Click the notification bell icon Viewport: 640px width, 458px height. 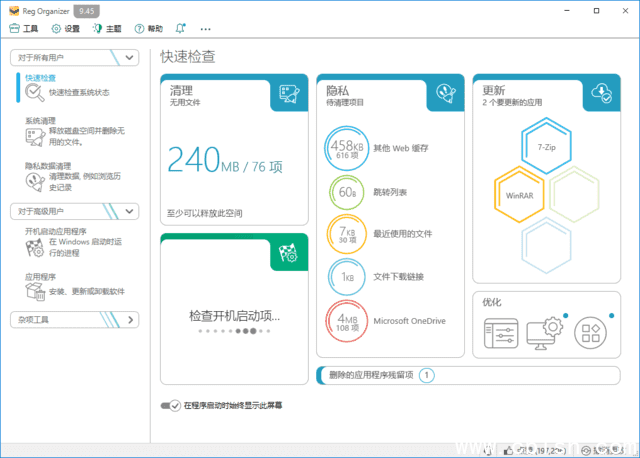point(180,29)
